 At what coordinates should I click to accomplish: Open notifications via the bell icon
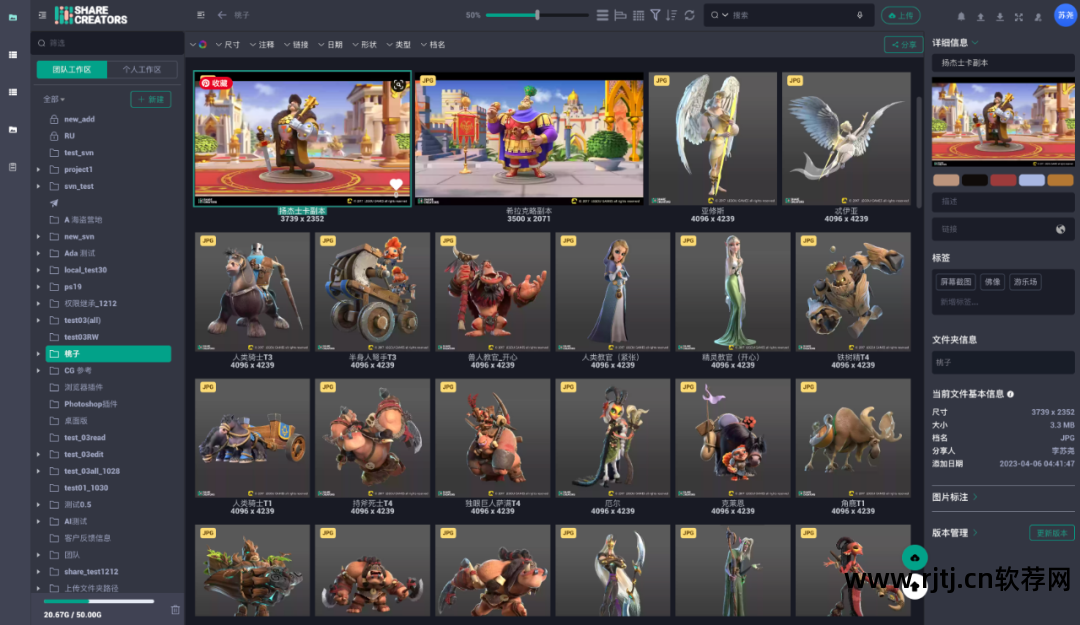coord(961,17)
